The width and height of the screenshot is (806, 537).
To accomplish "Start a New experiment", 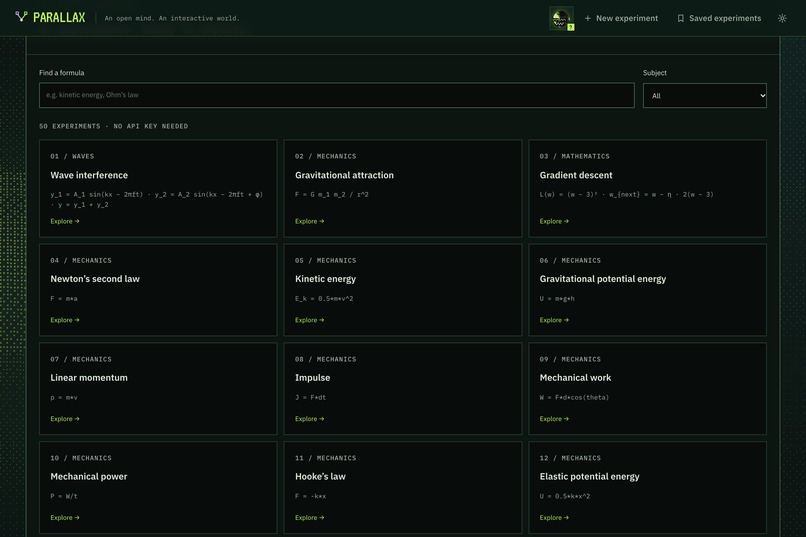I will (621, 18).
